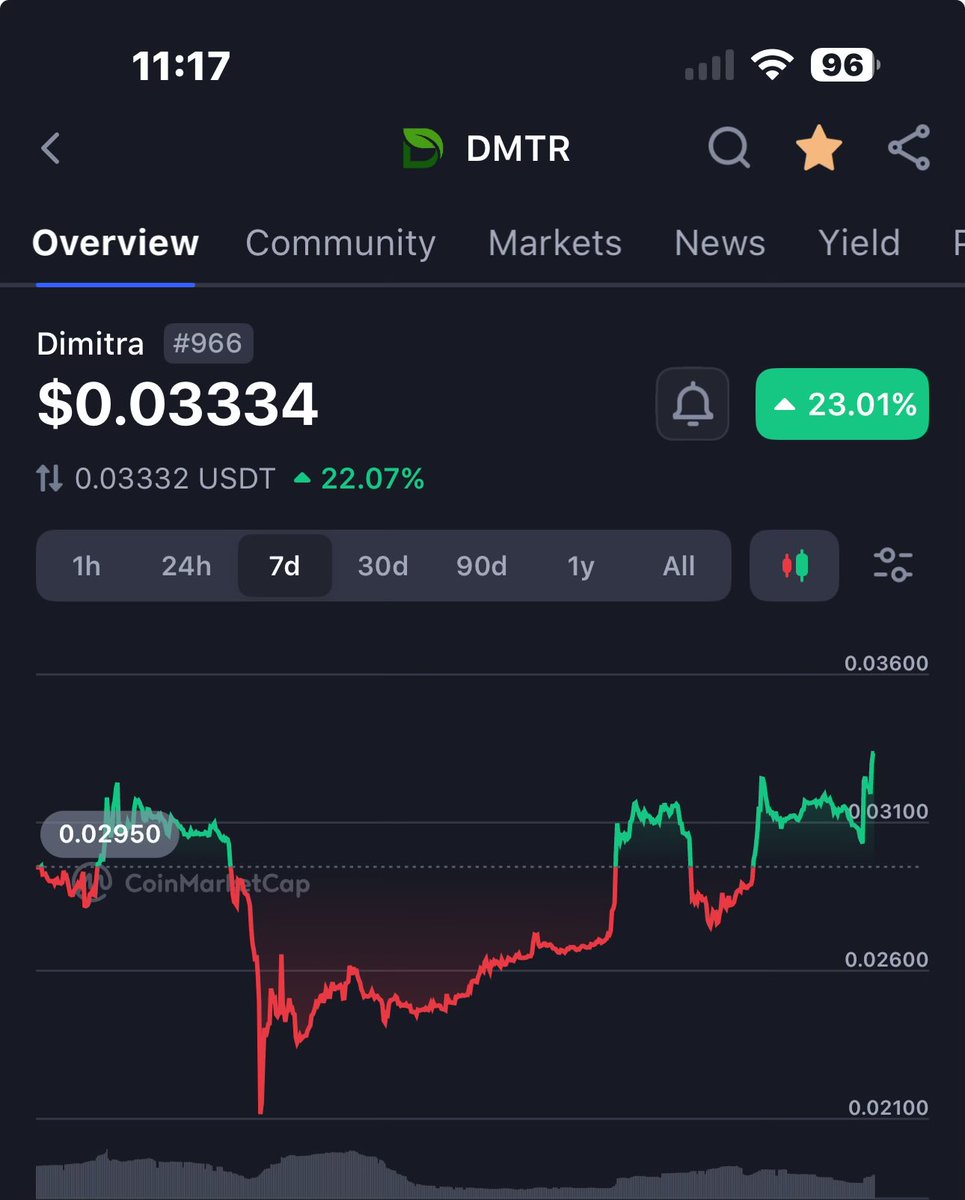Select the All chart range
Viewport: 965px width, 1200px height.
[678, 566]
